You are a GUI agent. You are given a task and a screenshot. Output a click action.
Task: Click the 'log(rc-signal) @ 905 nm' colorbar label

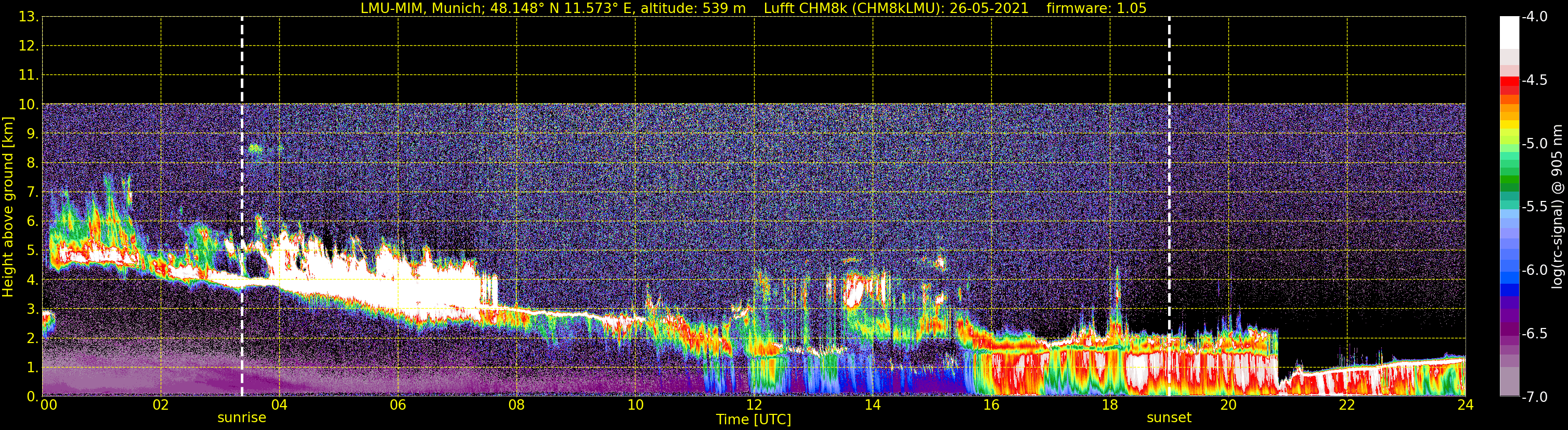[x=1557, y=207]
